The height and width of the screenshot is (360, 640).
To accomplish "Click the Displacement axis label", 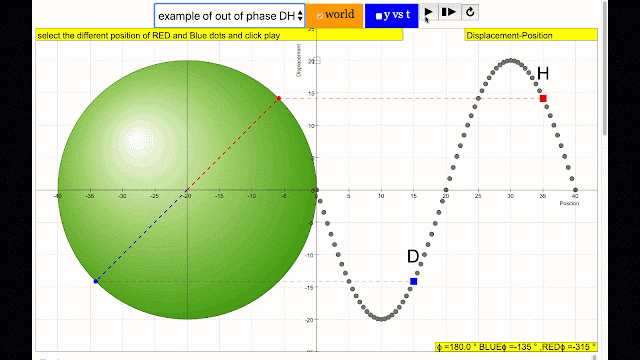I will (299, 60).
